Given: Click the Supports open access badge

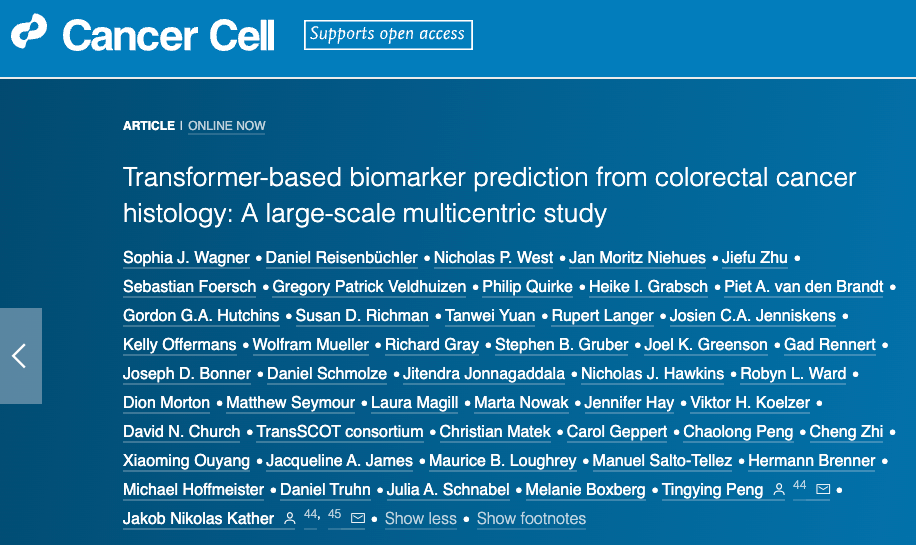Looking at the screenshot, I should pos(388,35).
